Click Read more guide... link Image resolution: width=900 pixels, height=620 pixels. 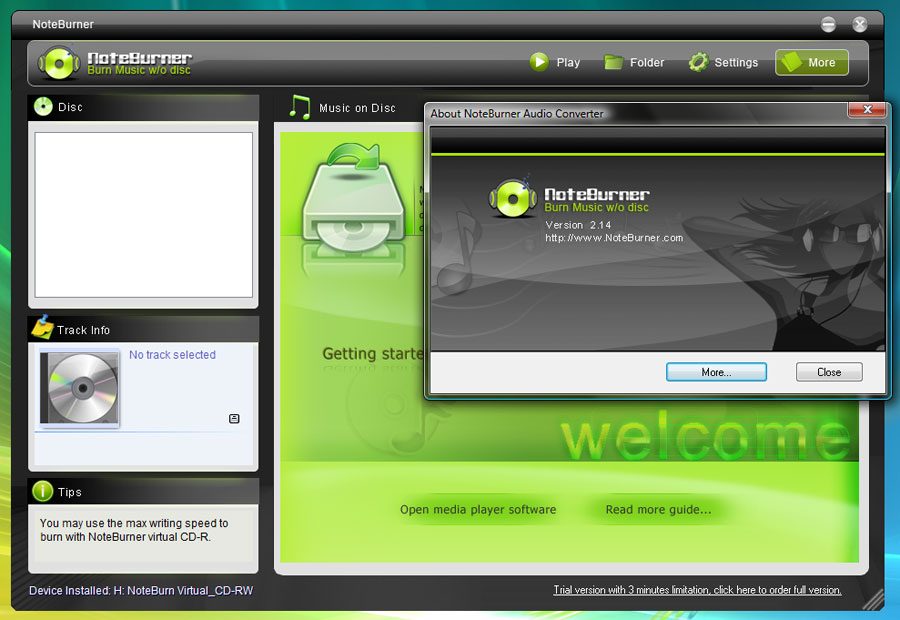[658, 509]
